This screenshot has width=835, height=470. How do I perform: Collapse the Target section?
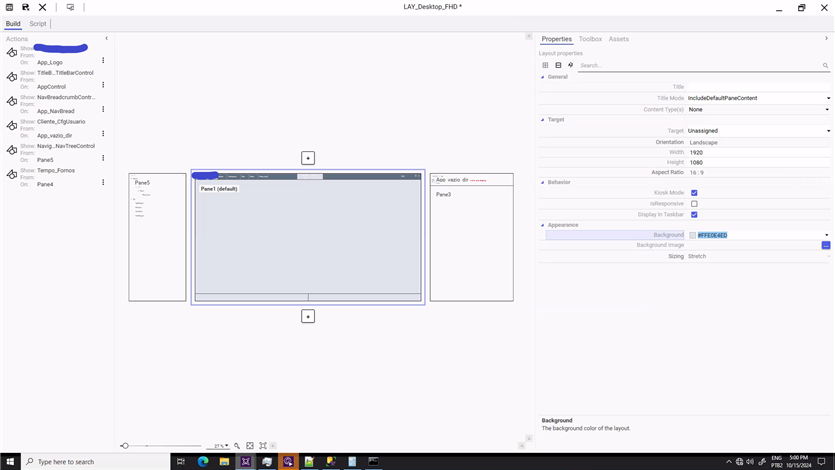coord(543,120)
